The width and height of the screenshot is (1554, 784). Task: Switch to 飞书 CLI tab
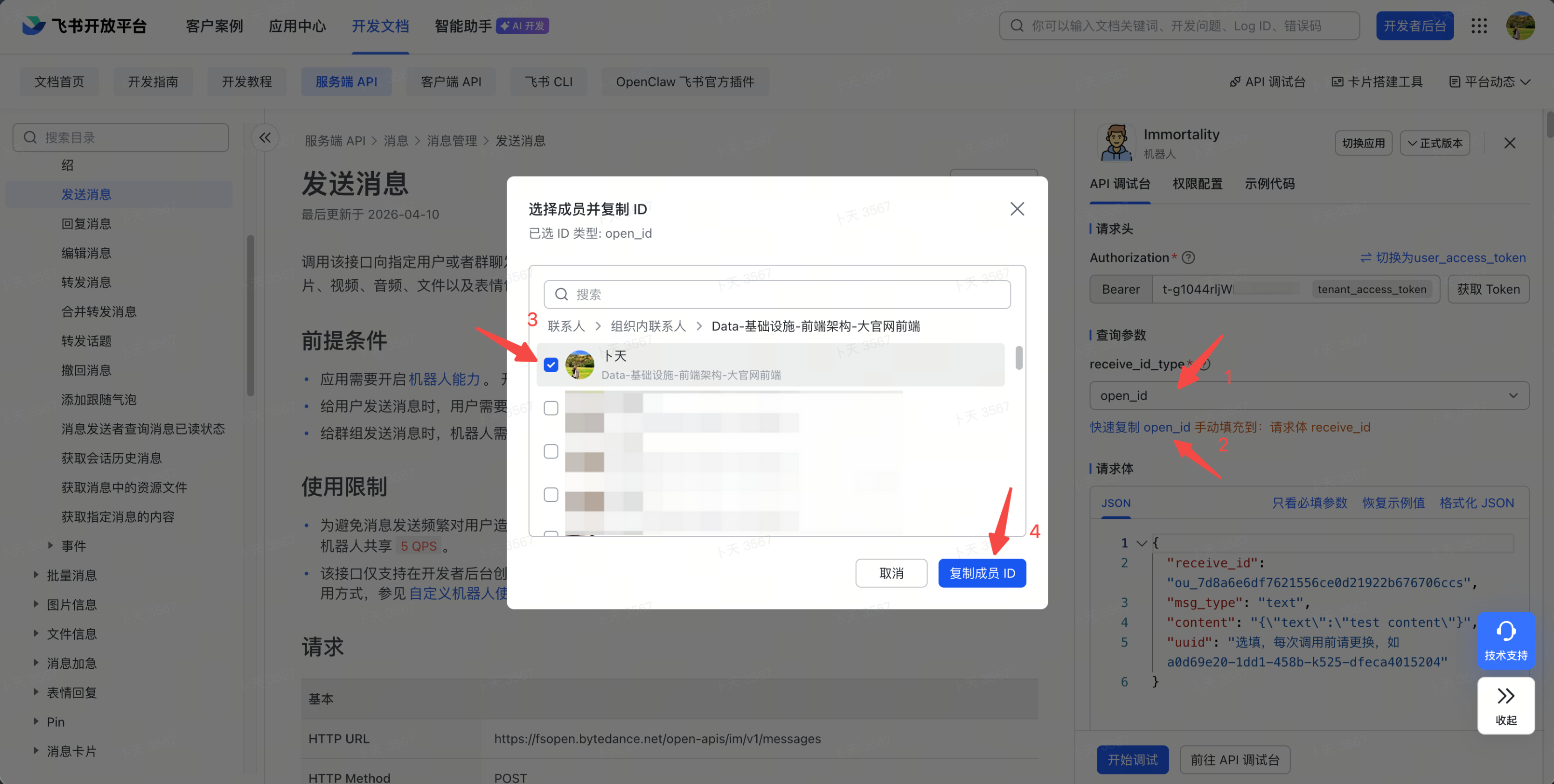pyautogui.click(x=548, y=81)
